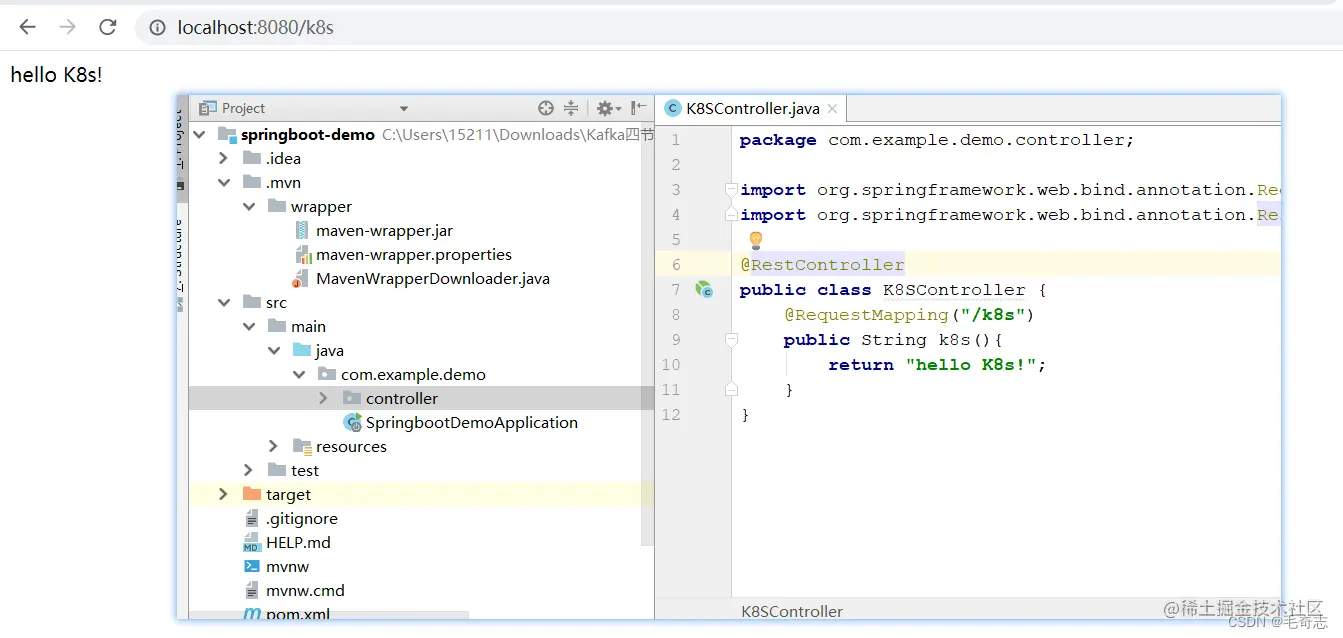Image resolution: width=1343 pixels, height=638 pixels.
Task: Switch to the K8SController.java editor tab
Action: 753,109
